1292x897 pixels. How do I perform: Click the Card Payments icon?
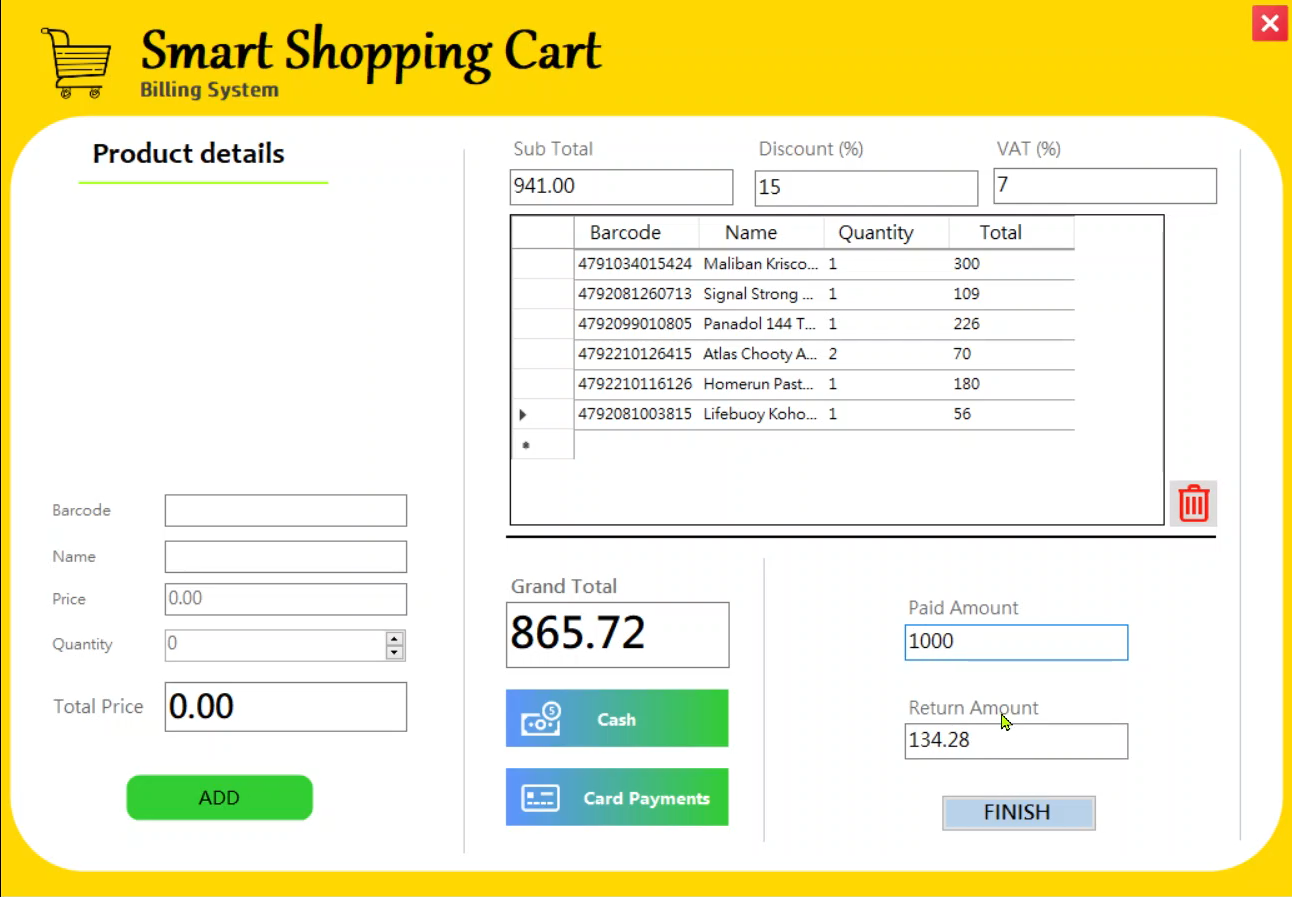pyautogui.click(x=540, y=797)
